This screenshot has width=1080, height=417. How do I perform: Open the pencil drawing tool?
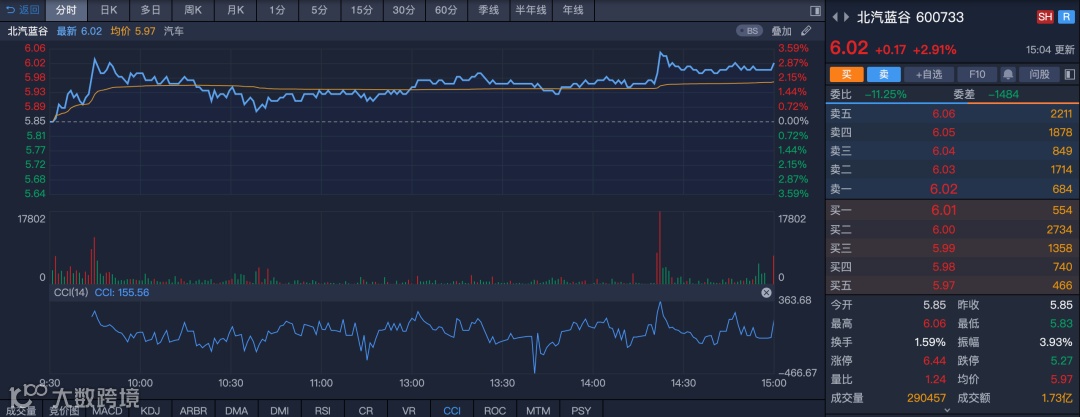(x=806, y=30)
